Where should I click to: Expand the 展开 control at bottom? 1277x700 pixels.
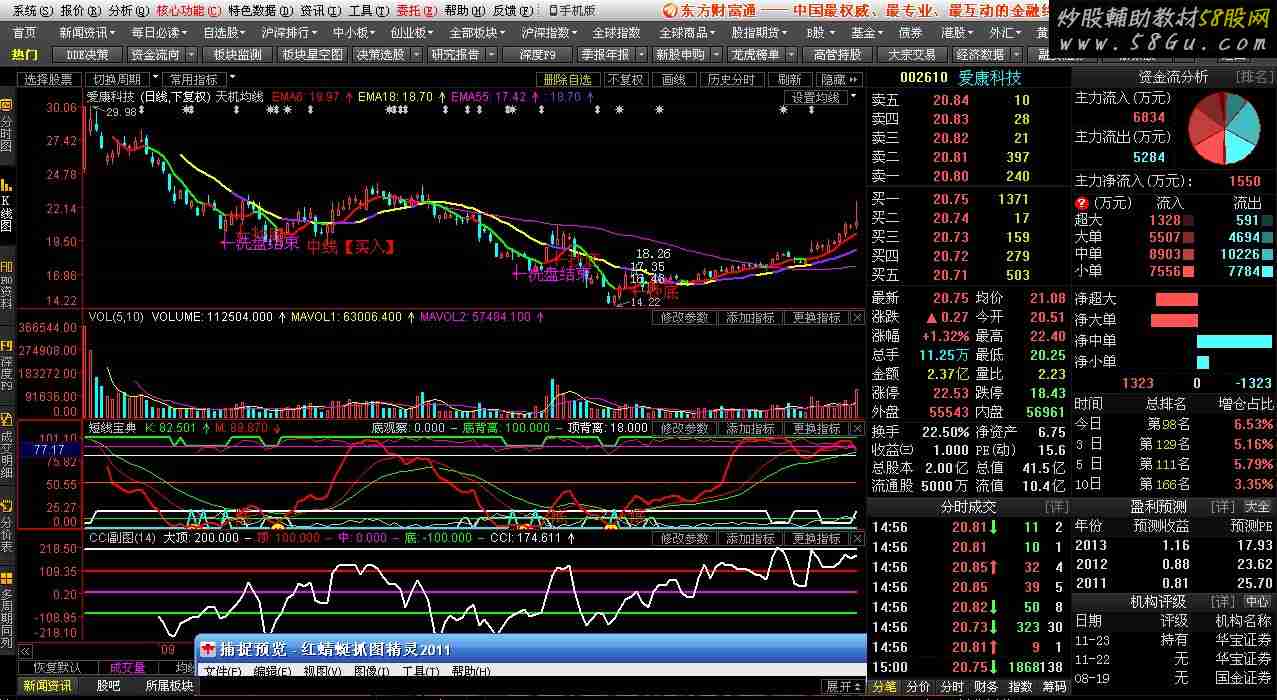tap(843, 686)
